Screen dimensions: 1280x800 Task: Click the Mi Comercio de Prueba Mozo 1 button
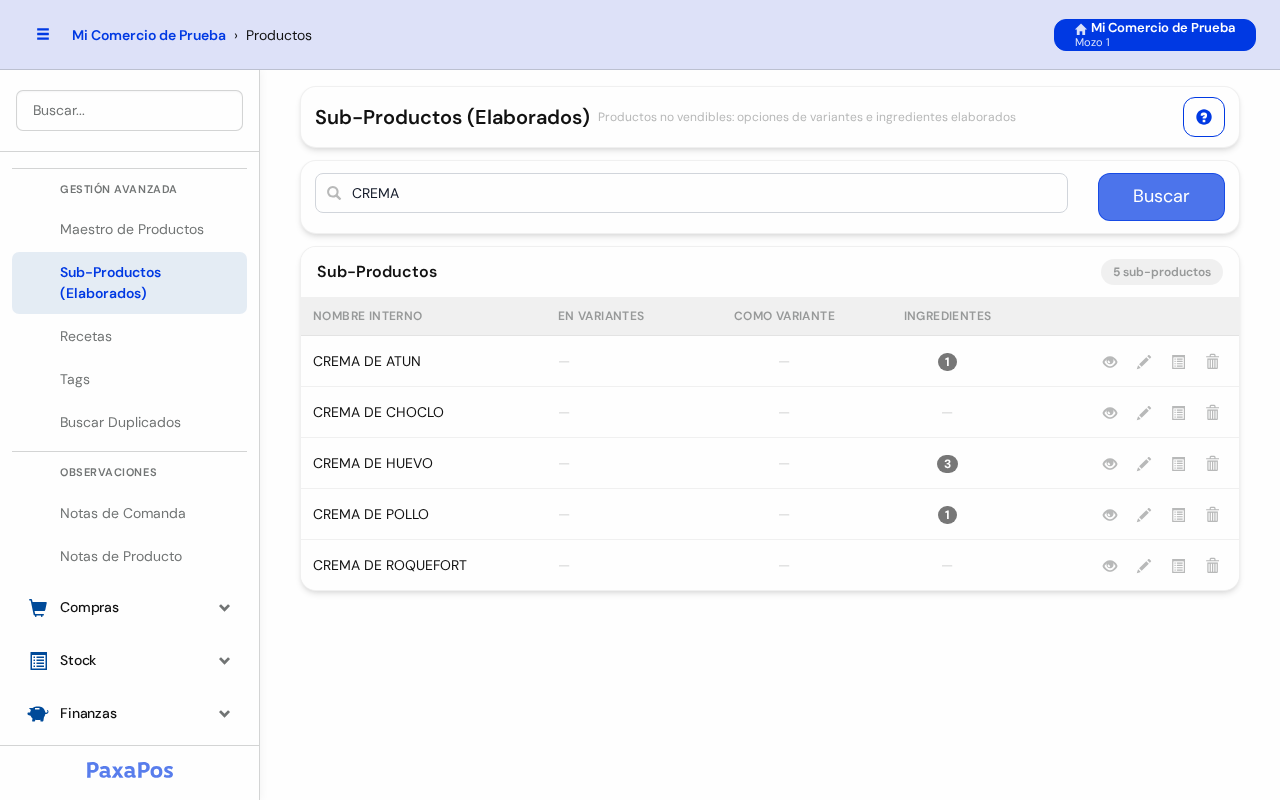(1155, 35)
